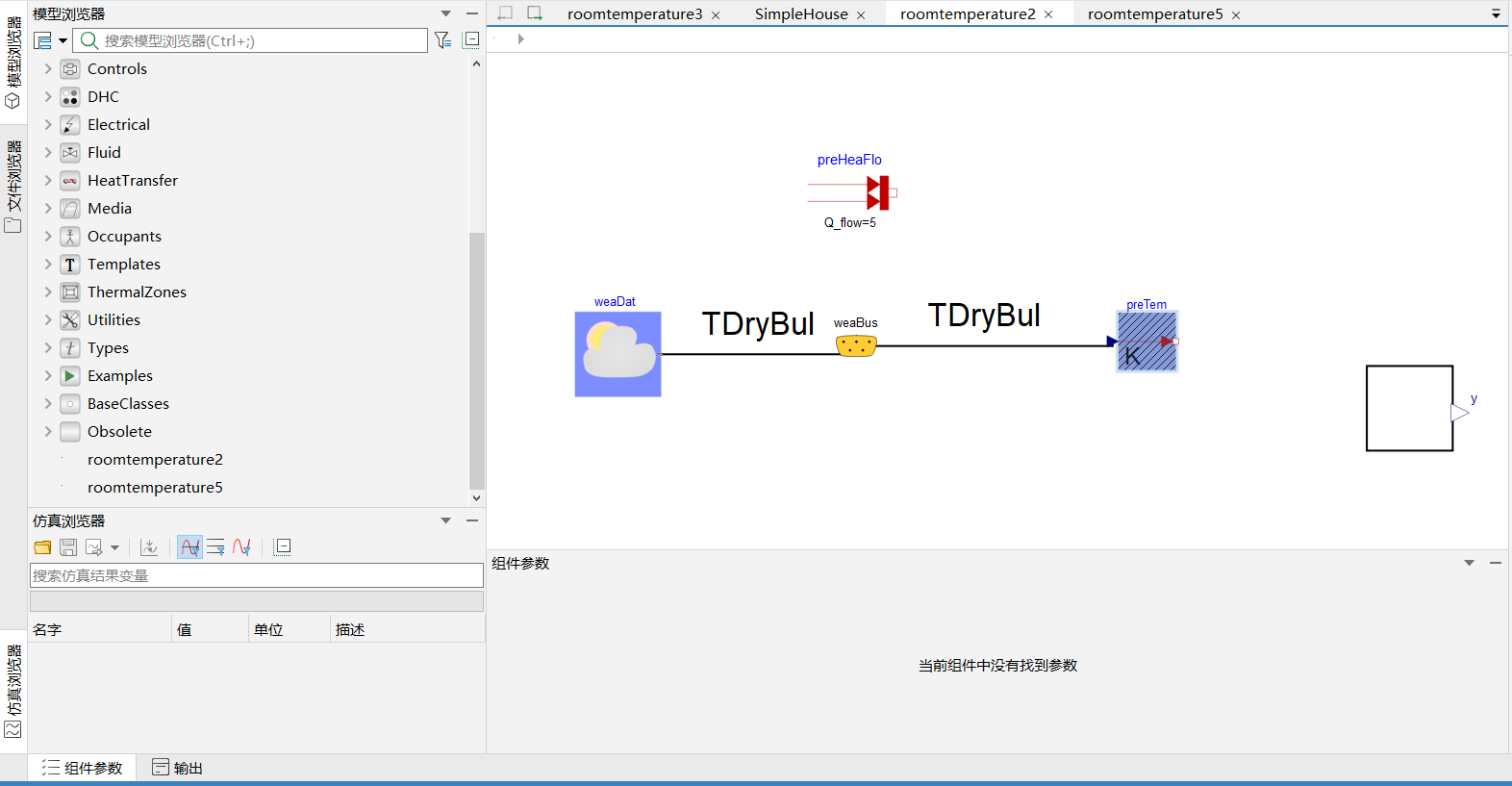Click the simulation result variable search field
This screenshot has width=1512, height=786.
coord(257,575)
